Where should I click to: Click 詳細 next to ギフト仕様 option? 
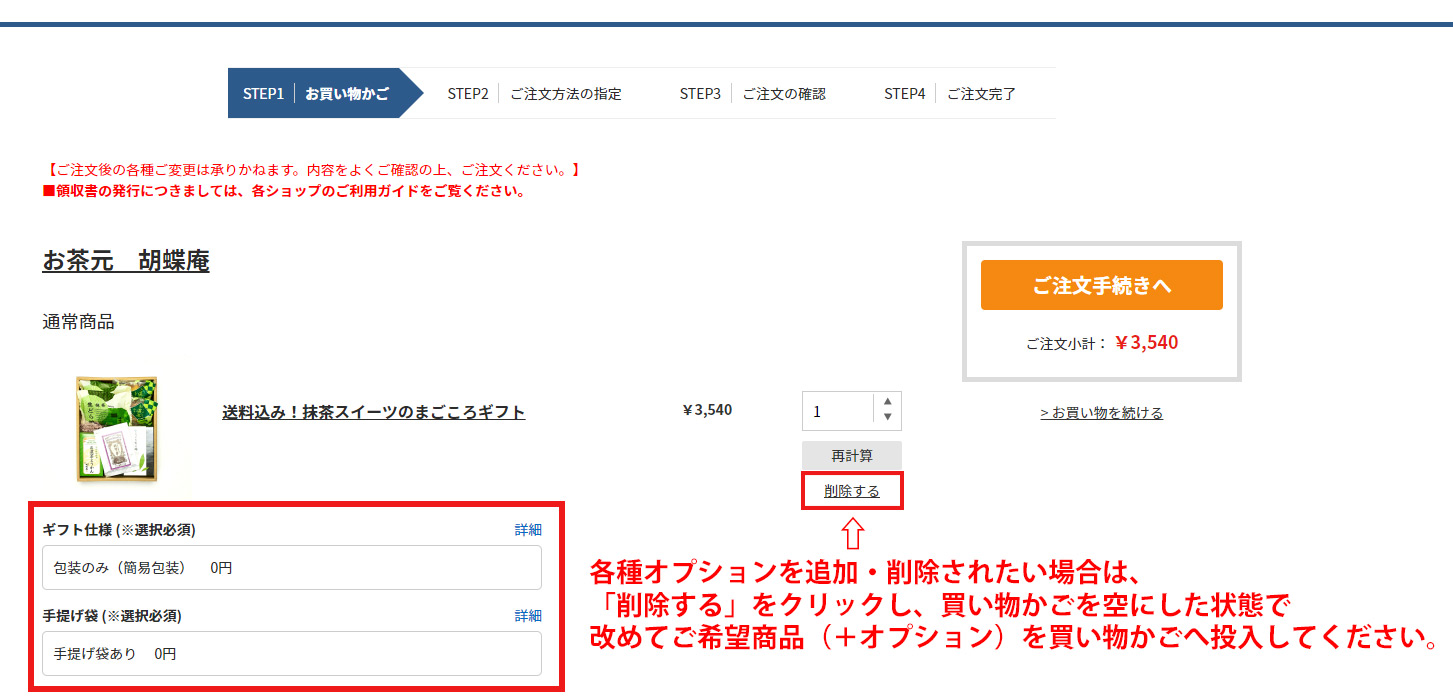point(528,530)
